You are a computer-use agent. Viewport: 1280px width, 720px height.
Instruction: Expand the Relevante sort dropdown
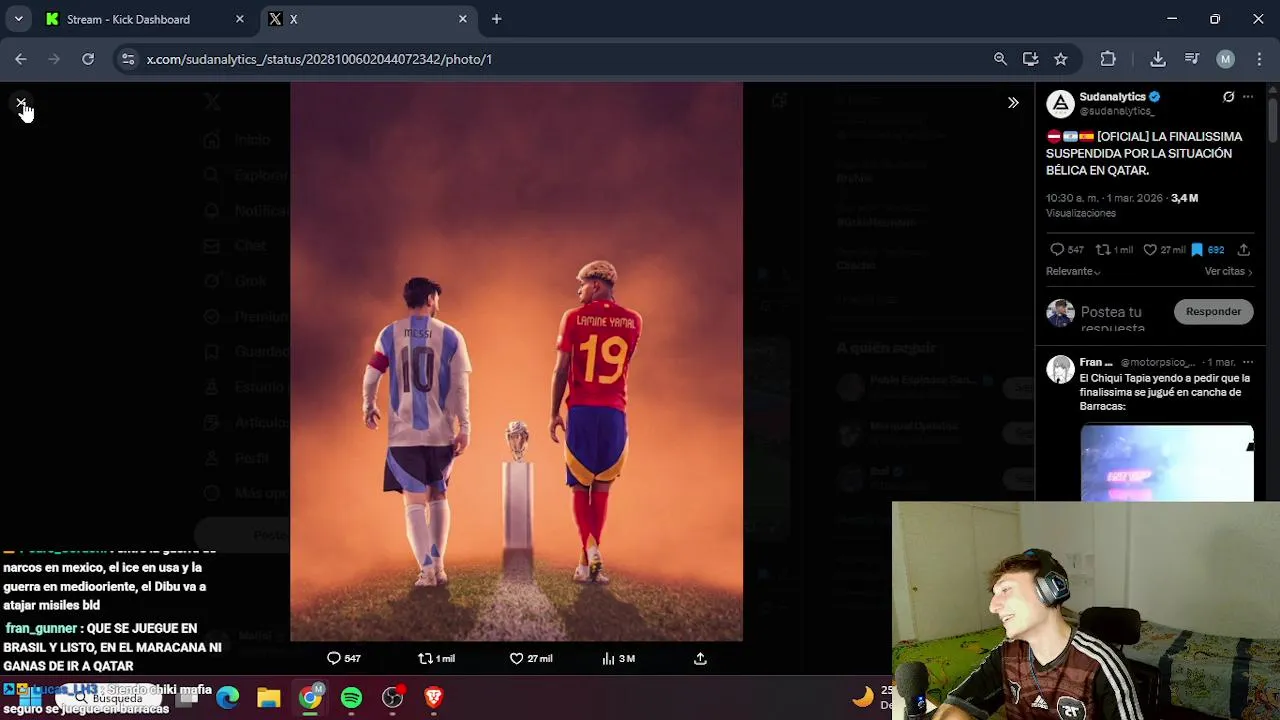click(1073, 271)
